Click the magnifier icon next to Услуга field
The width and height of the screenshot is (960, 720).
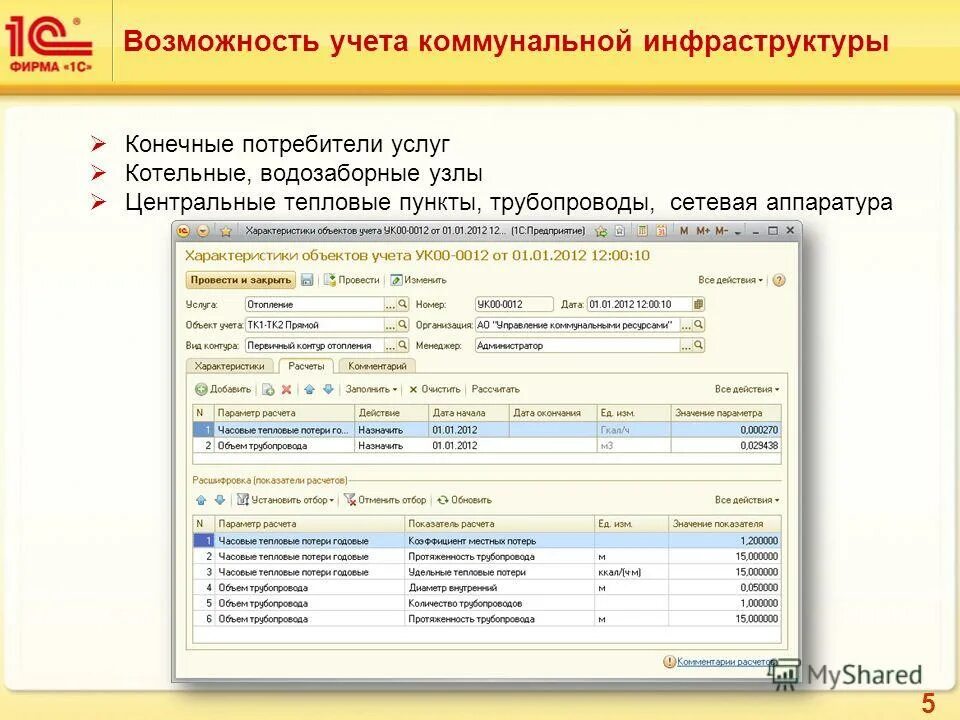click(403, 304)
